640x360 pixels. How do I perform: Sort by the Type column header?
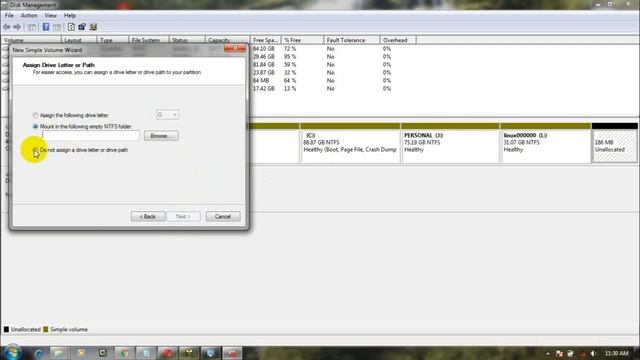coord(112,40)
